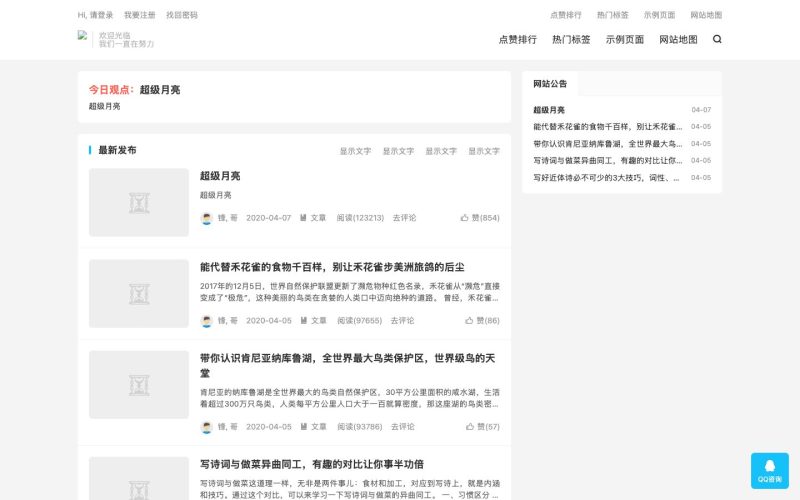Click the 我要注册 link at top

tap(139, 15)
